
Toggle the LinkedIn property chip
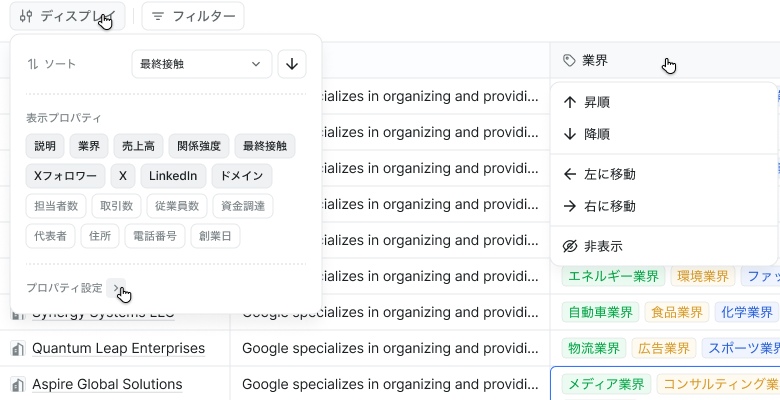pos(173,176)
